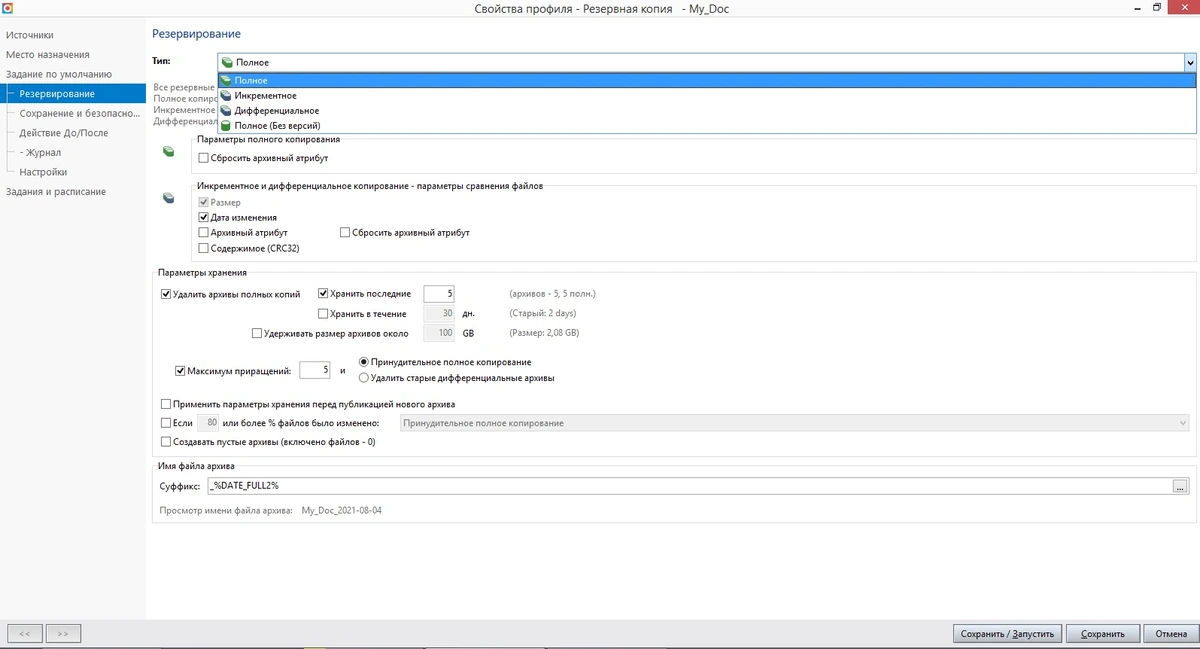Click the 'Сохранить' button

pos(1103,633)
